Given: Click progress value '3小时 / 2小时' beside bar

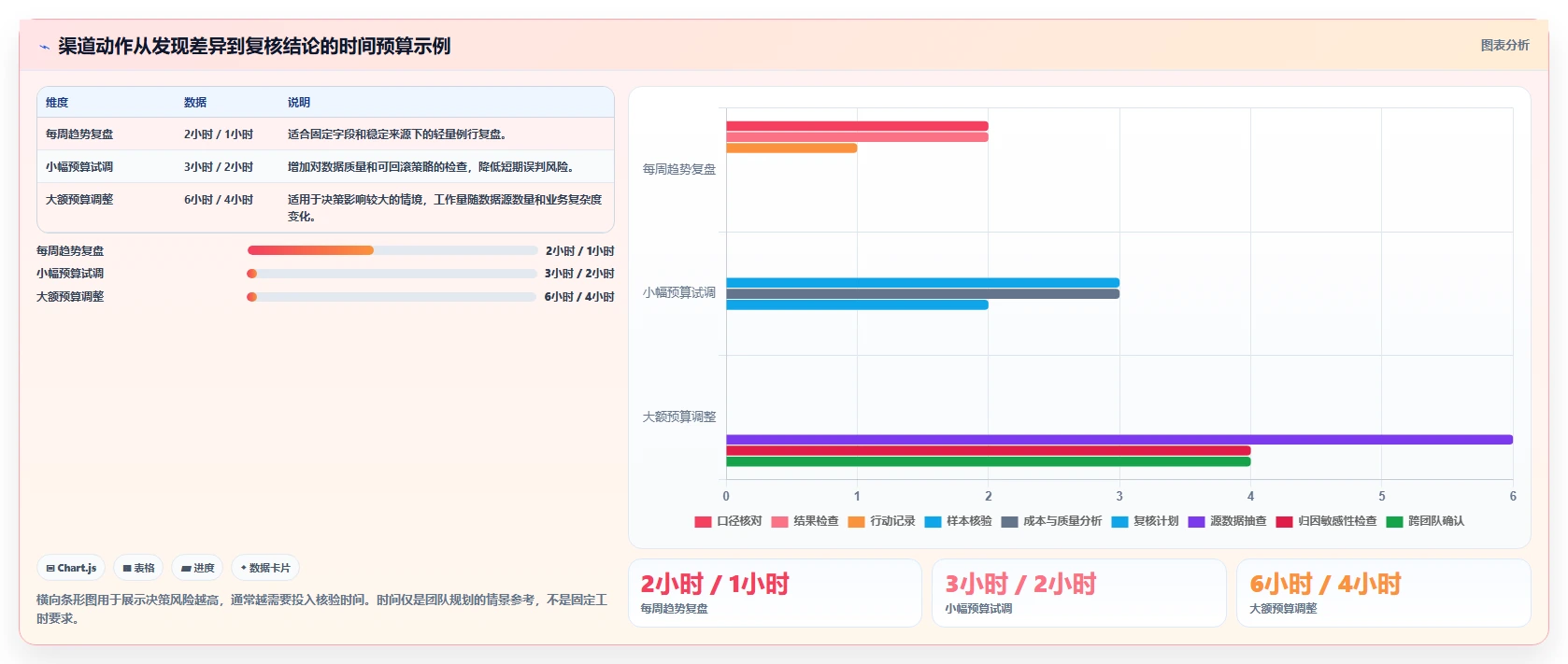Looking at the screenshot, I should 579,274.
